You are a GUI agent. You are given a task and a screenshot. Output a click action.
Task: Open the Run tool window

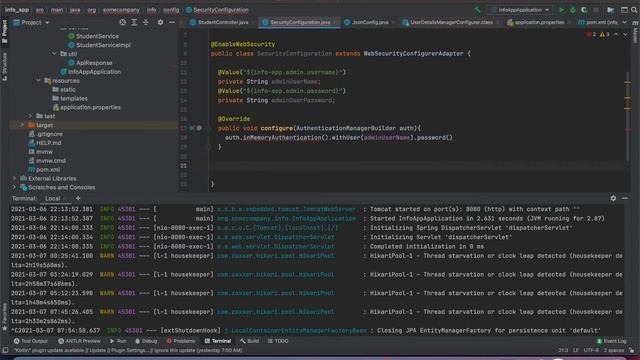(x=118, y=341)
